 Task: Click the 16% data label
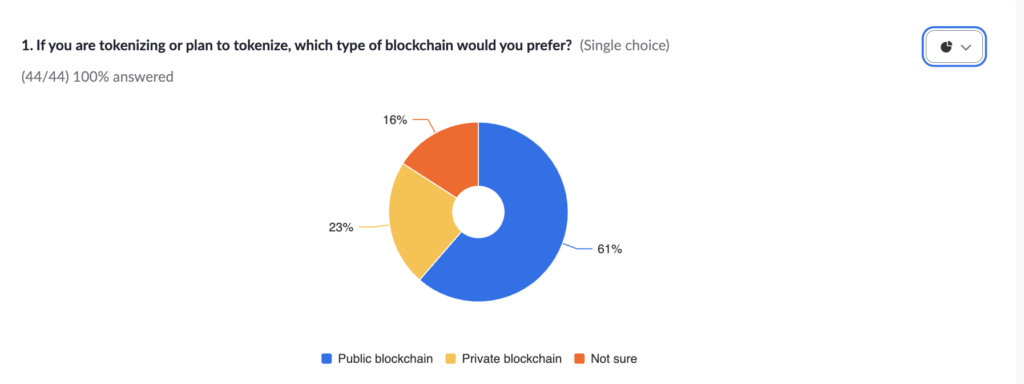click(395, 120)
